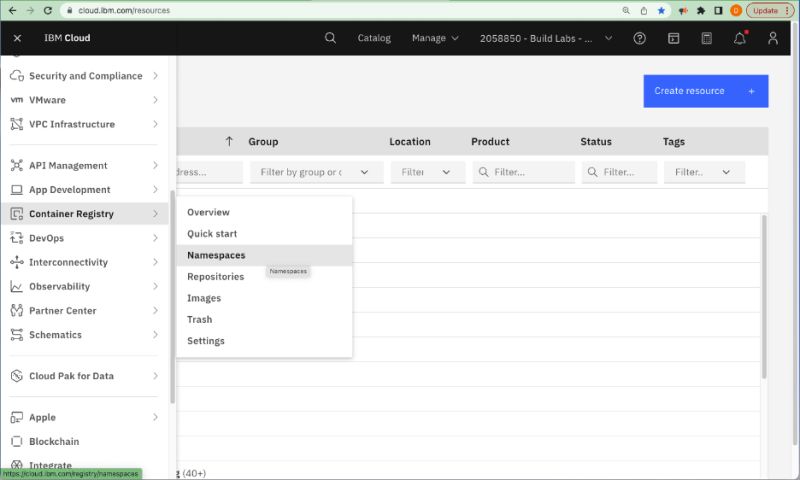Open the Tags filter dropdown

pos(704,172)
